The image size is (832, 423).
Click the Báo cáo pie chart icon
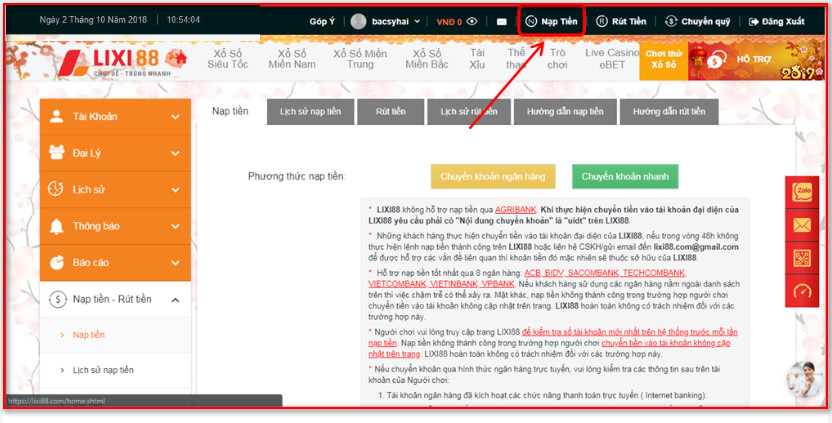(x=57, y=262)
